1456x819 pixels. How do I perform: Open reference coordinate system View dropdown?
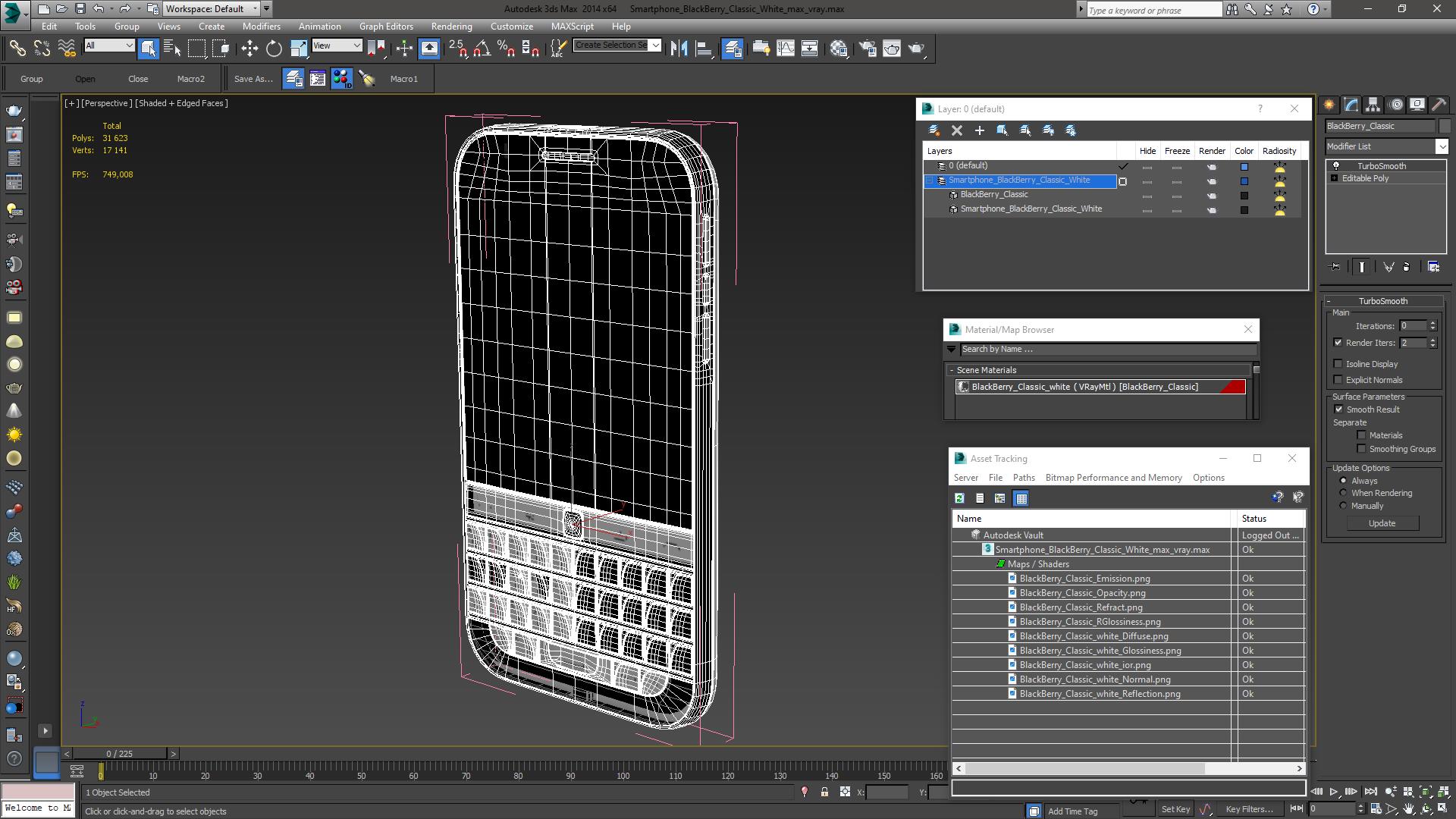click(x=337, y=45)
